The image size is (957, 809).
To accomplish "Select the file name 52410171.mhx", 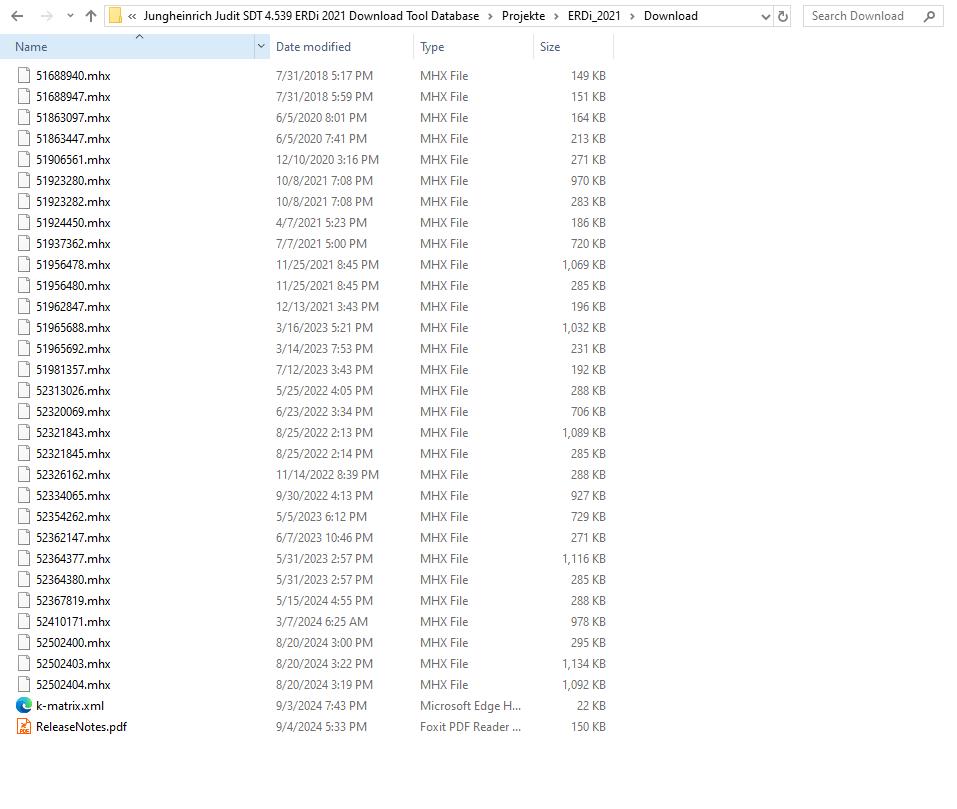I will click(x=73, y=621).
